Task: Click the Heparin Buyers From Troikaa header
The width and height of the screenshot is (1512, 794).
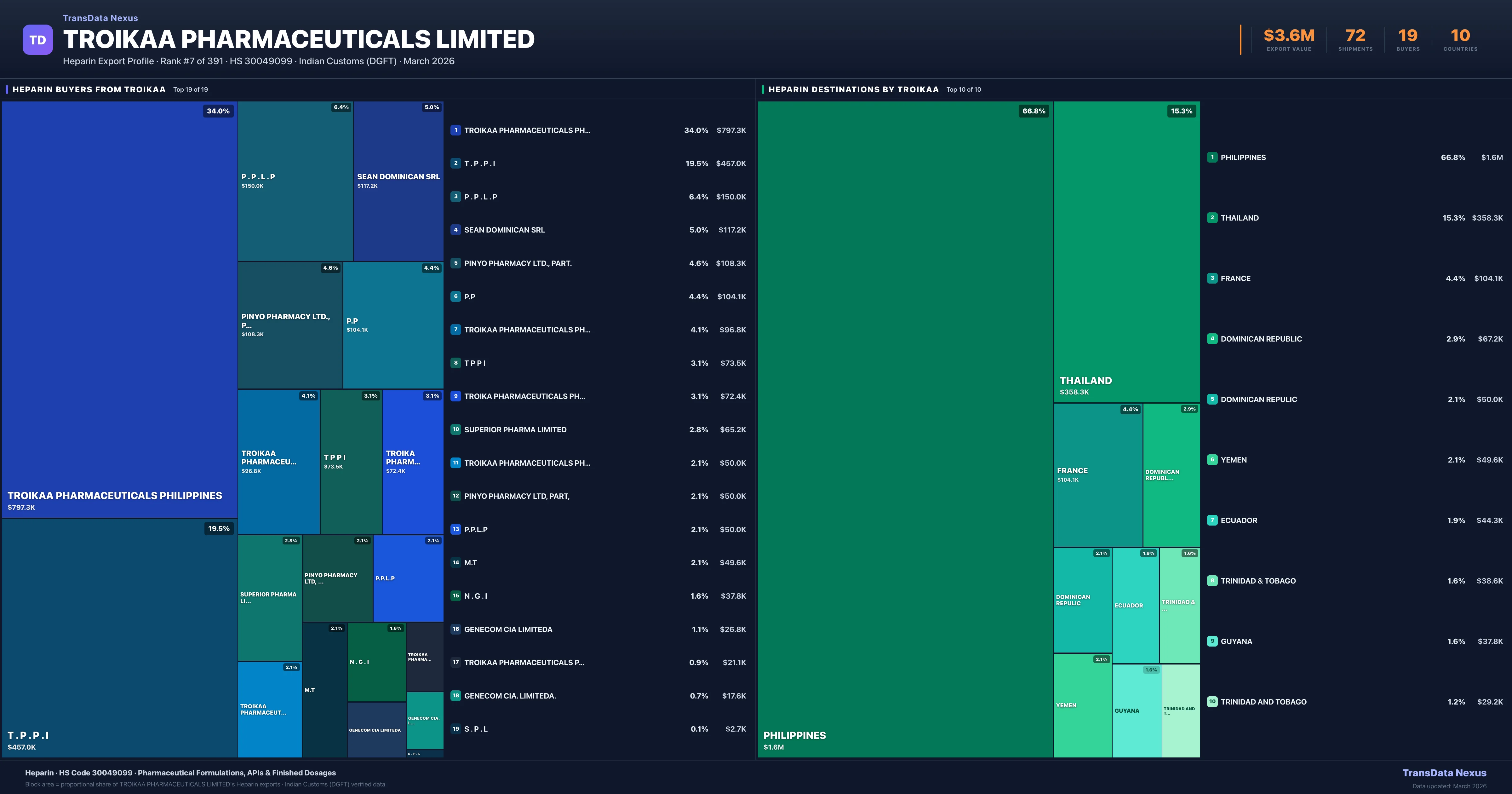Action: [89, 90]
